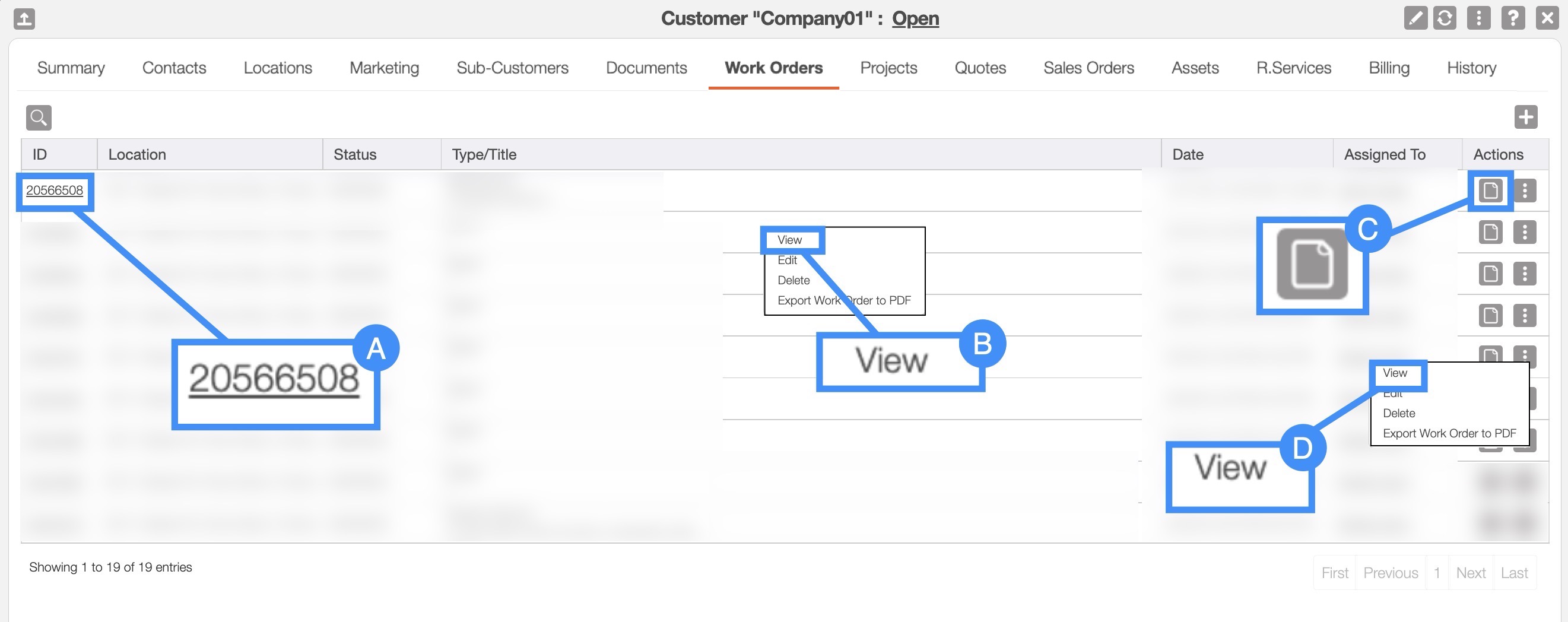
Task: Click the Next pagination button
Action: click(1470, 573)
